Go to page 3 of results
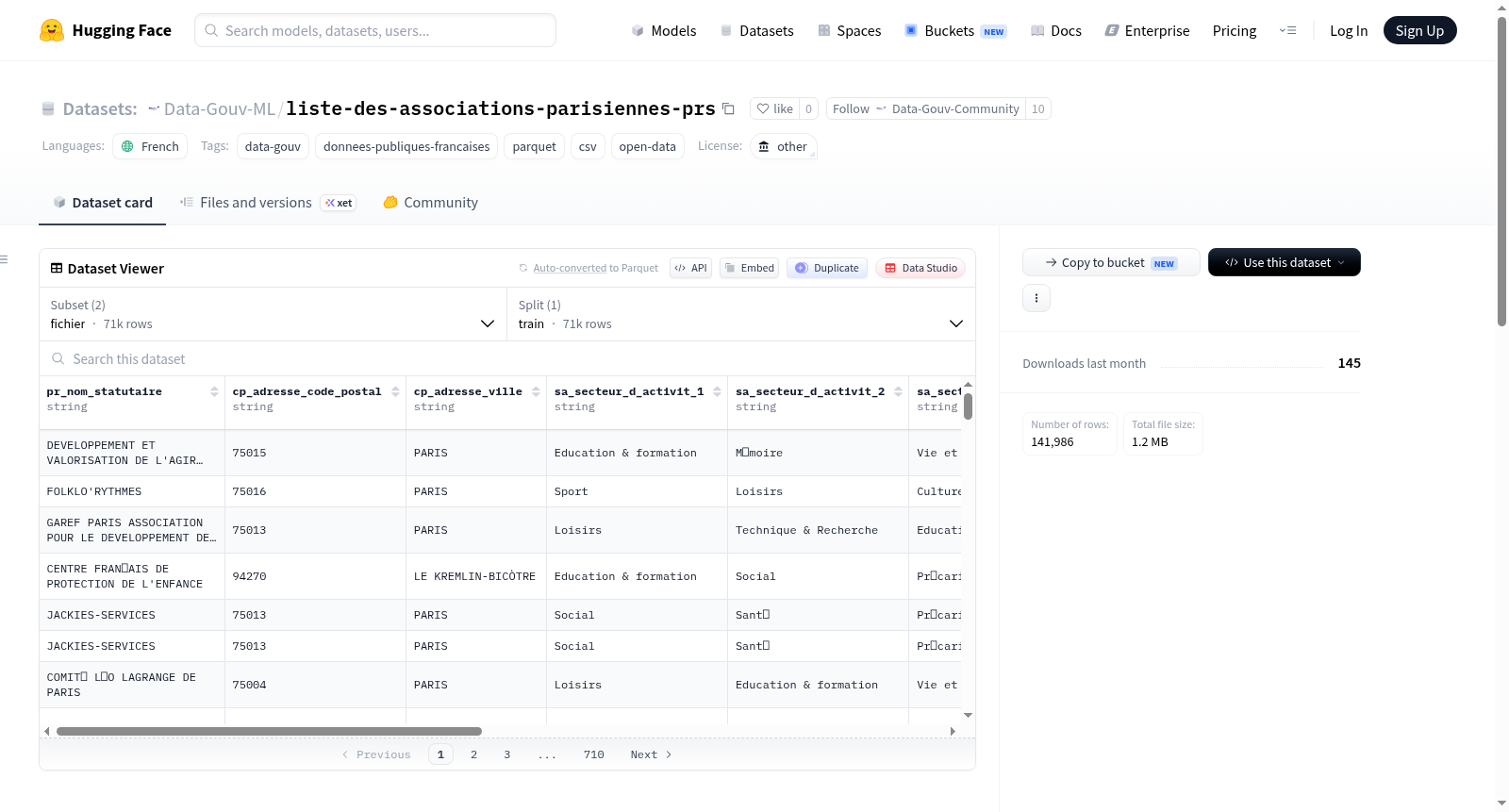 pyautogui.click(x=506, y=754)
